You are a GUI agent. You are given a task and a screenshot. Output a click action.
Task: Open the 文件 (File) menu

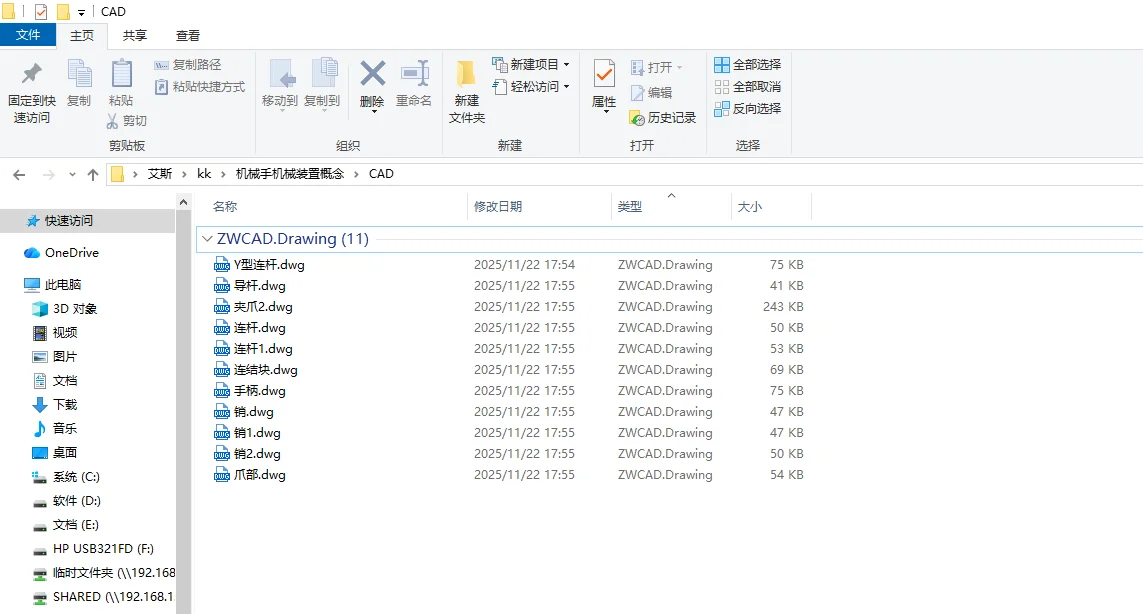29,34
